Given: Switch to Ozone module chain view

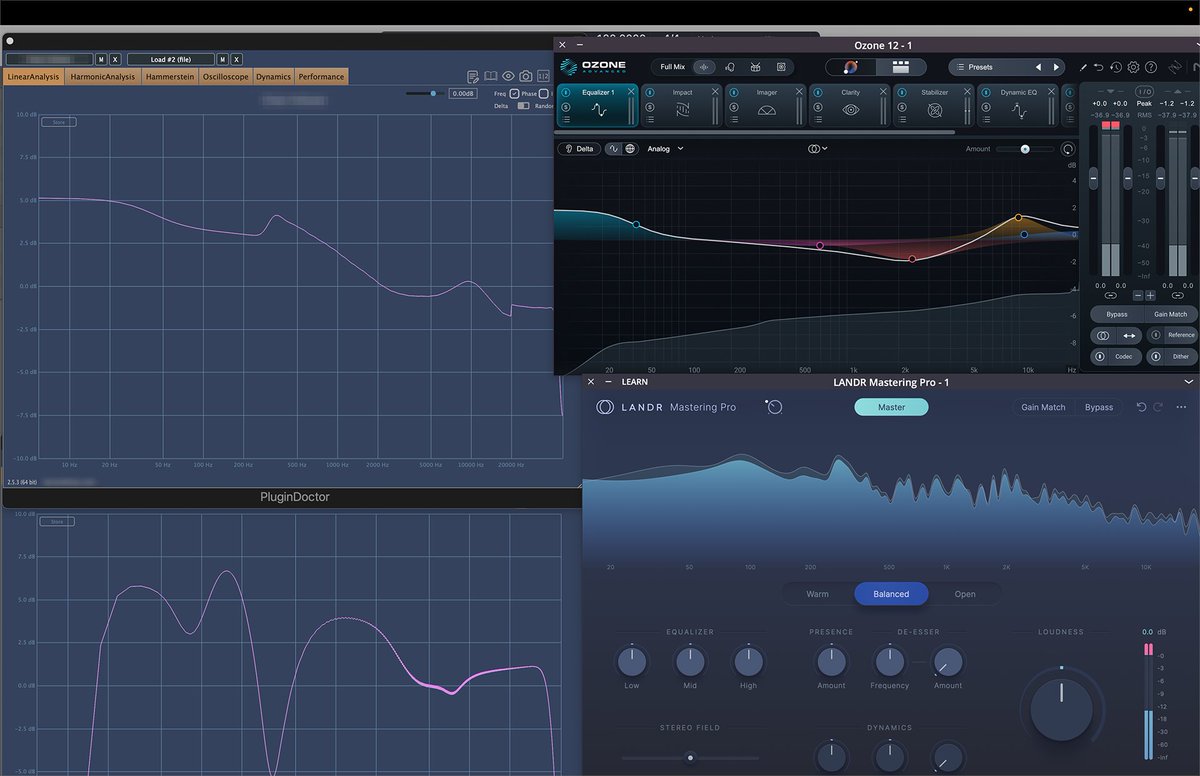Looking at the screenshot, I should [x=901, y=67].
